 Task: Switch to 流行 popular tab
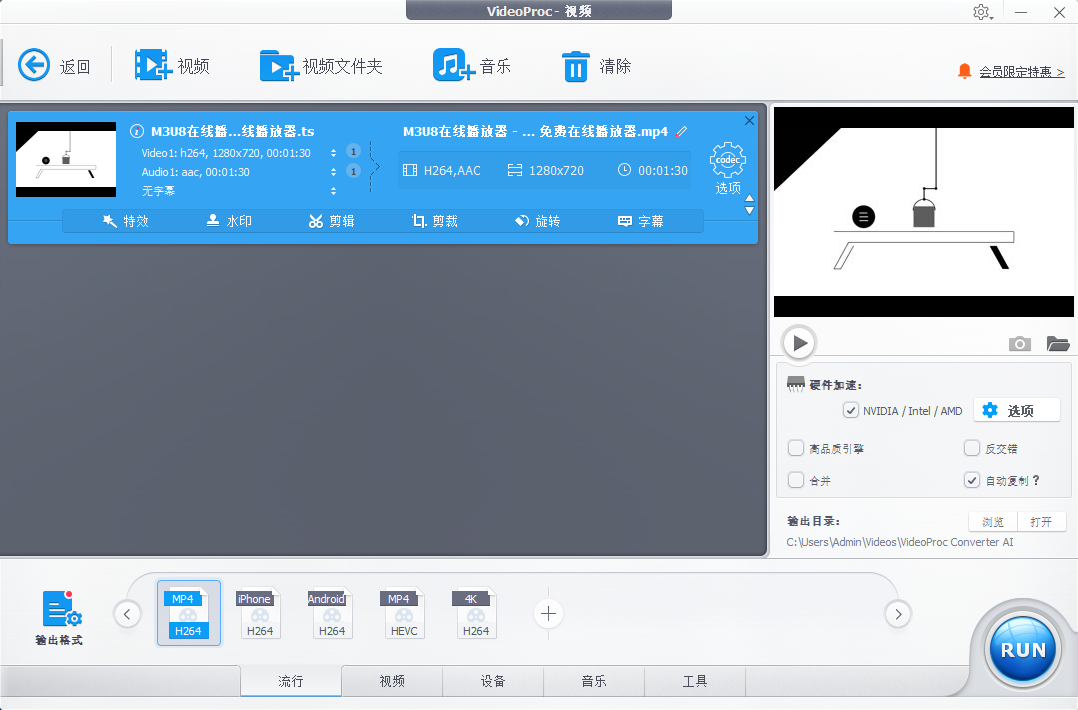[x=291, y=680]
